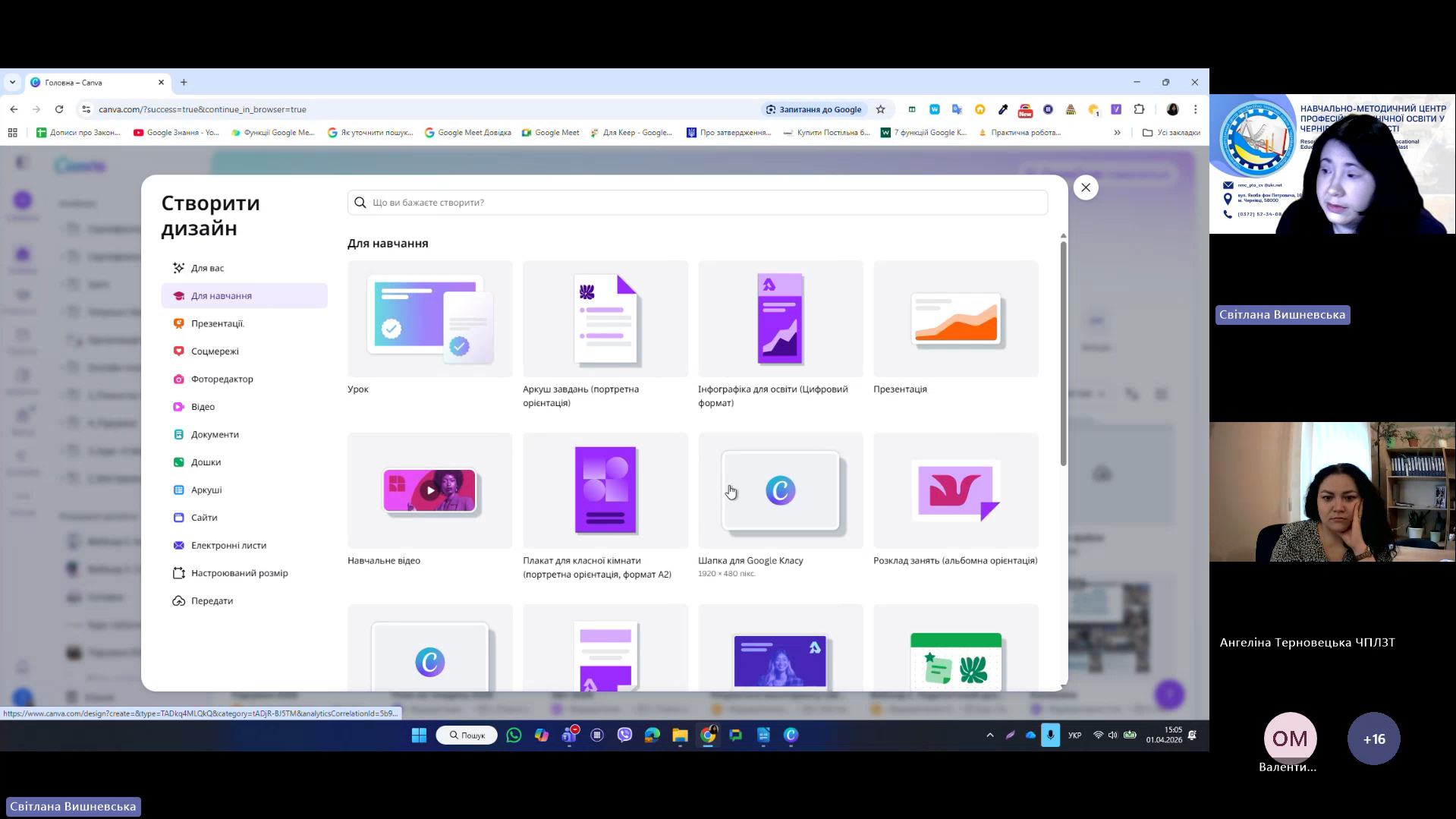Pick the Шапка для Google Класу template
Screen dimensions: 1456x819
pyautogui.click(x=780, y=490)
